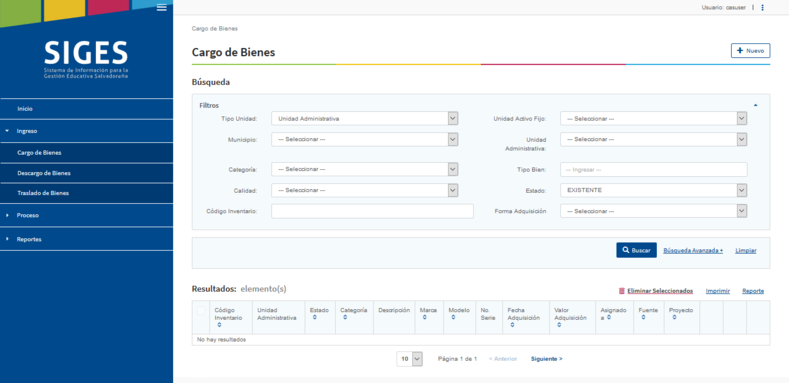Open the Municipio dropdown
Screen dimensions: 789x383
coord(364,139)
